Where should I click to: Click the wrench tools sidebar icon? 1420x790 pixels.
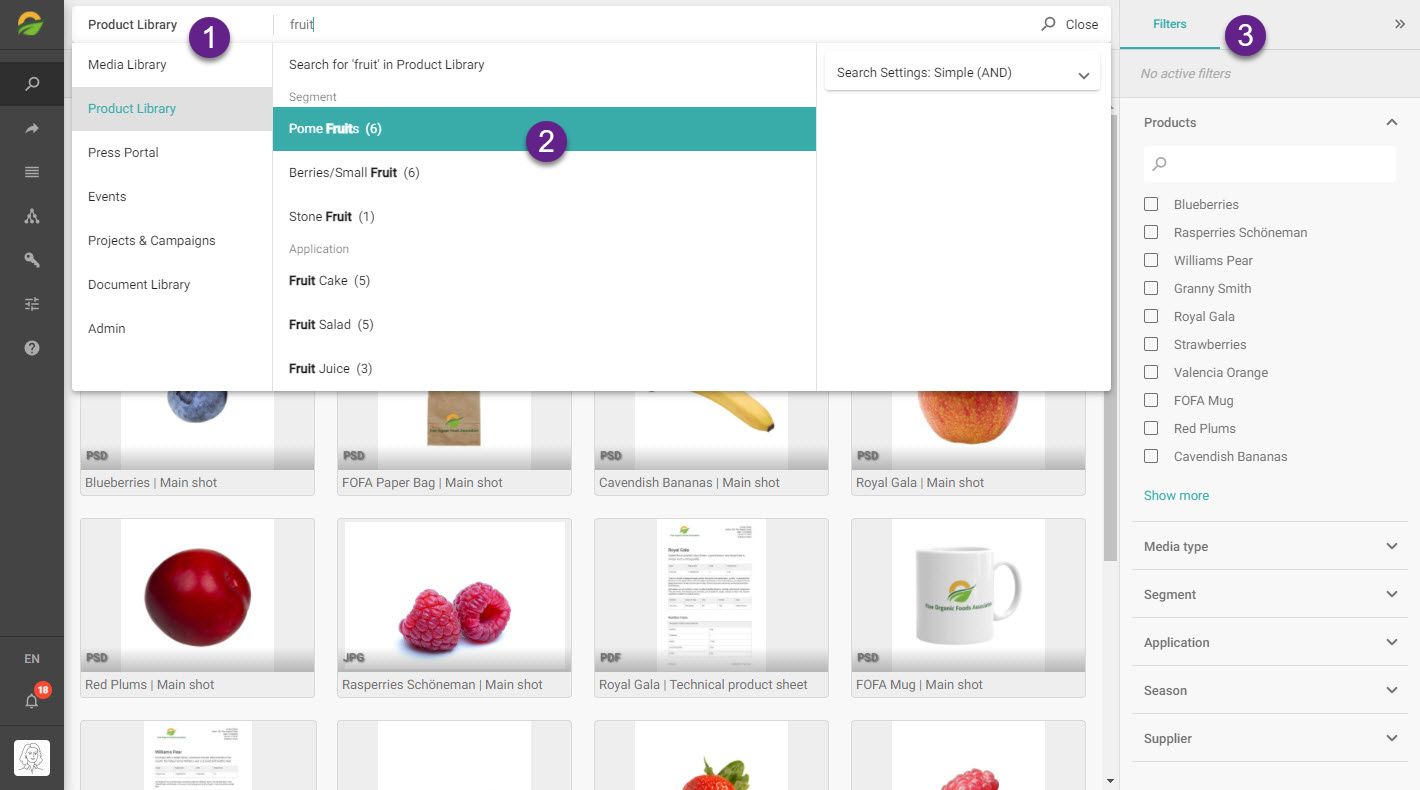[x=32, y=260]
